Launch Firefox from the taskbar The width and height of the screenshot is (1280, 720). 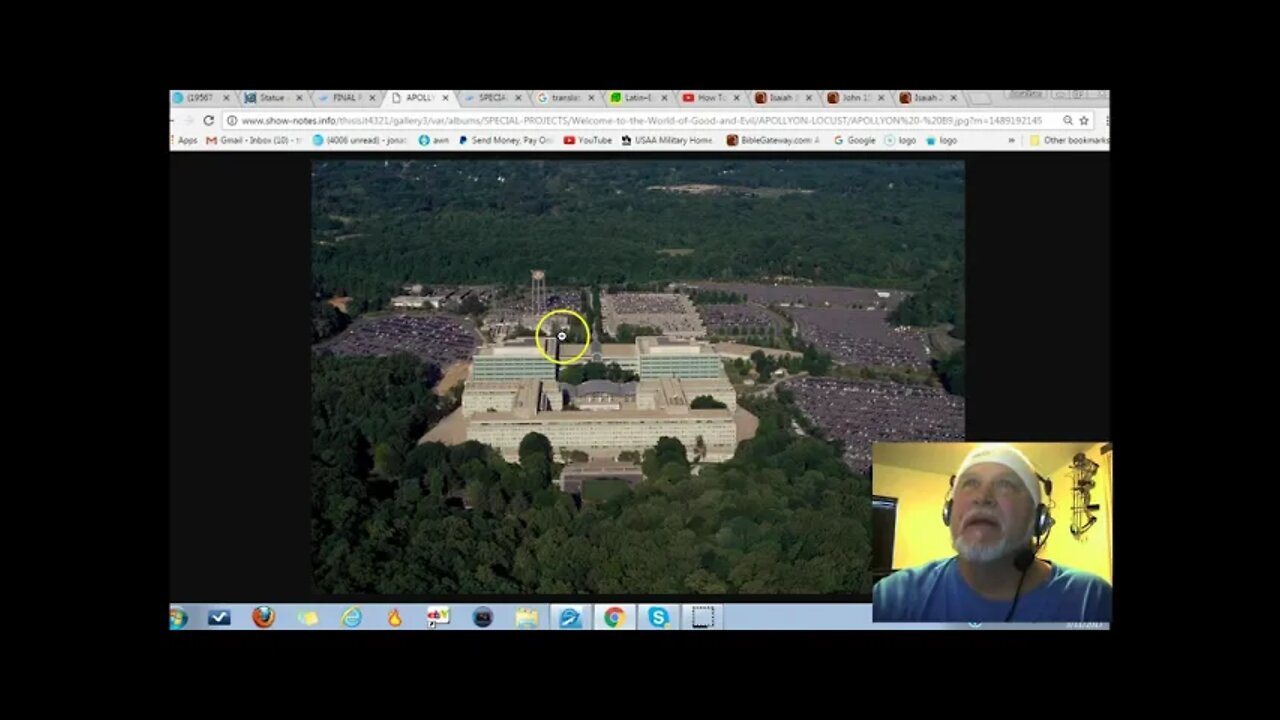pos(263,617)
